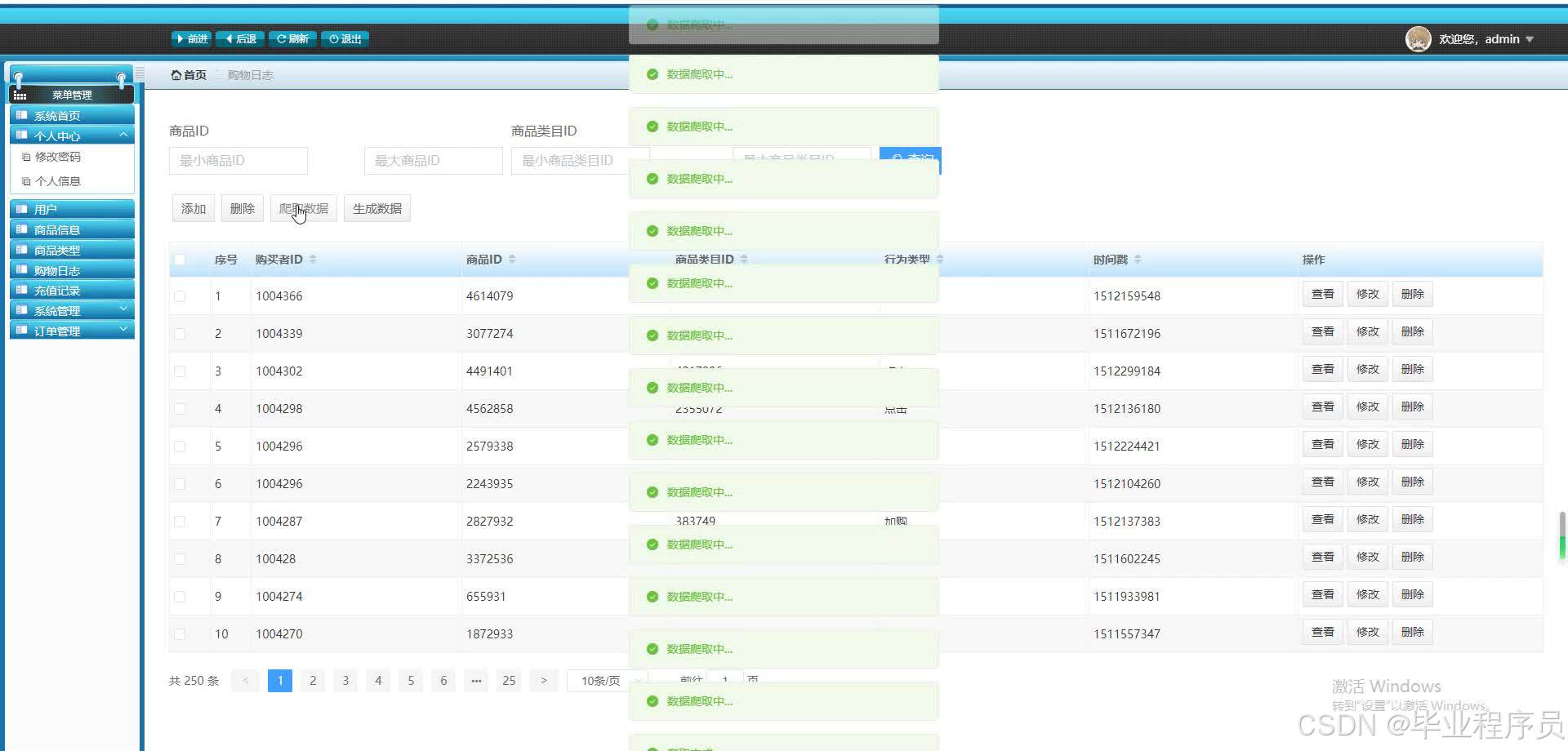Collapse the 个人中心 menu section

coord(72,136)
